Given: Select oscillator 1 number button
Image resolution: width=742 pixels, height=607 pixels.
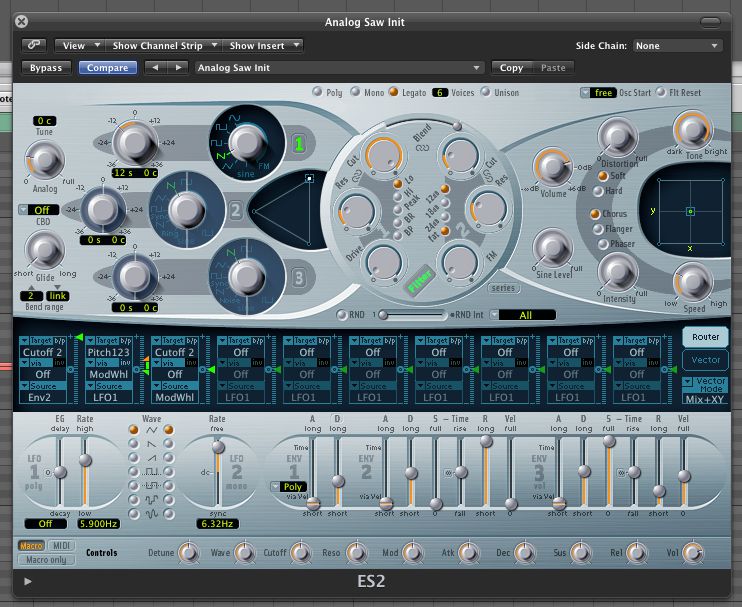Looking at the screenshot, I should click(x=299, y=144).
